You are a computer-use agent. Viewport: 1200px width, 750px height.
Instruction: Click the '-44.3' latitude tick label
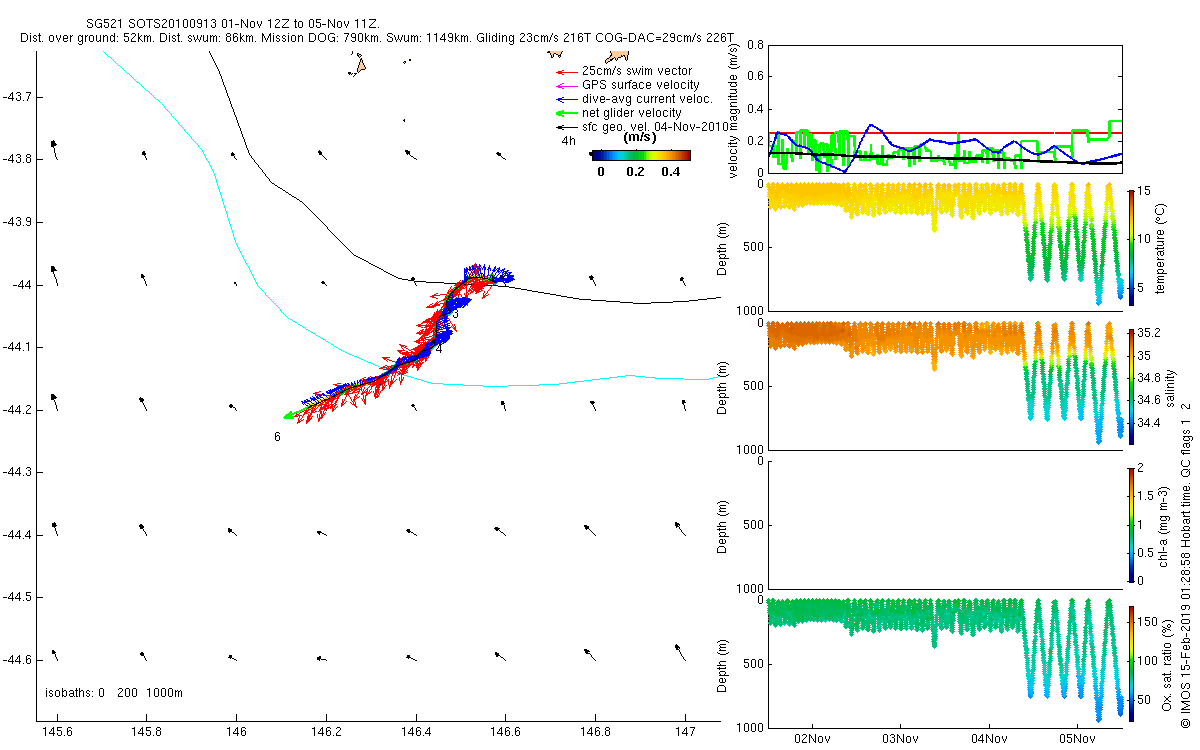17,472
